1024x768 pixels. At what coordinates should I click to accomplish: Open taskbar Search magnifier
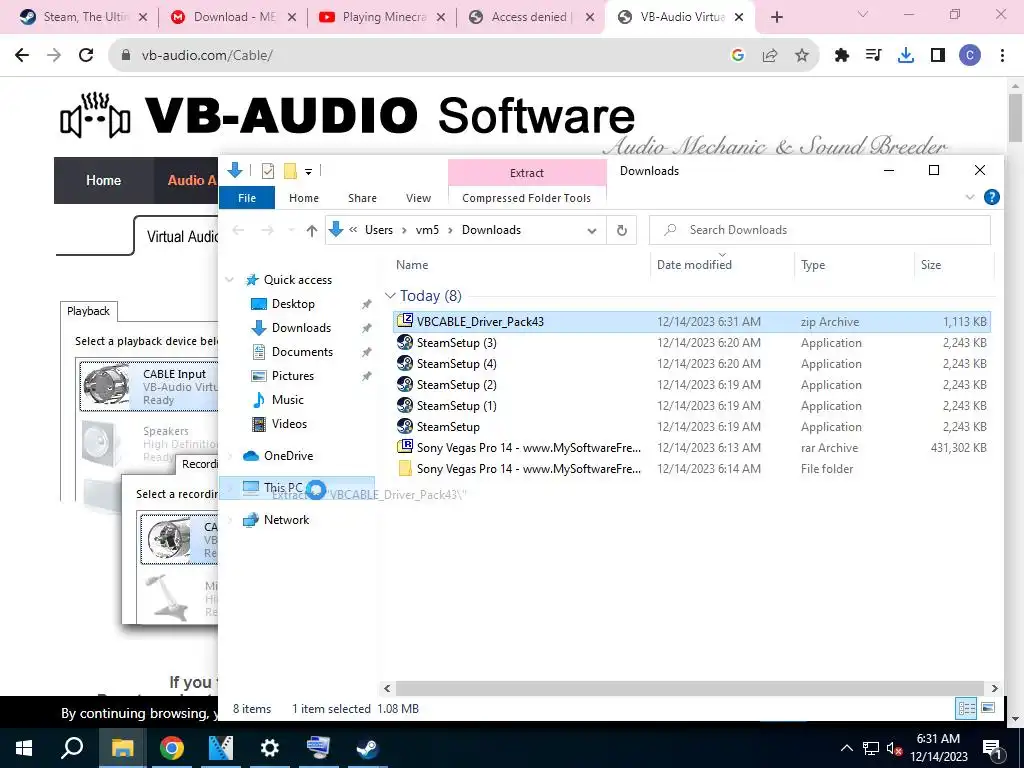tap(72, 748)
